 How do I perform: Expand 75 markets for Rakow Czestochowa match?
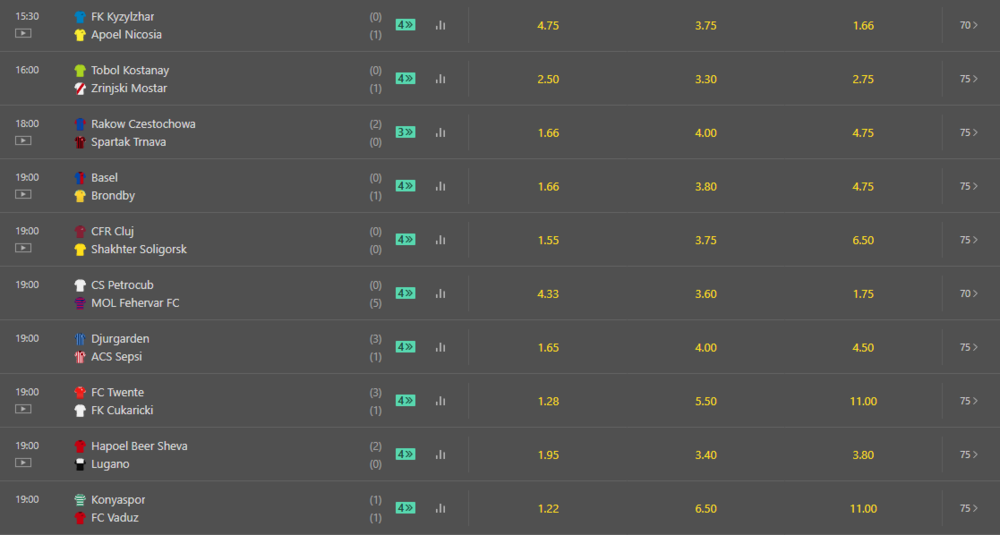tap(968, 132)
